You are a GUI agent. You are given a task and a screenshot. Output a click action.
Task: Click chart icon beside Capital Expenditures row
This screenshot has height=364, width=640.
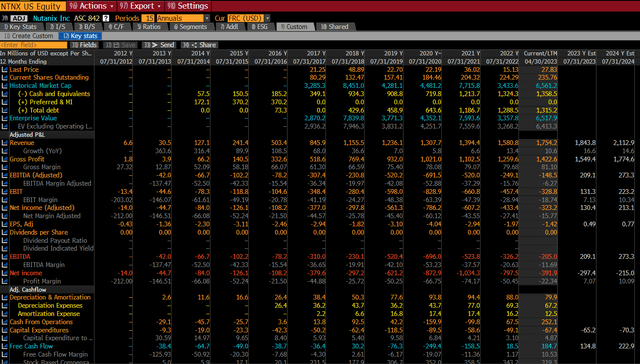[4, 330]
